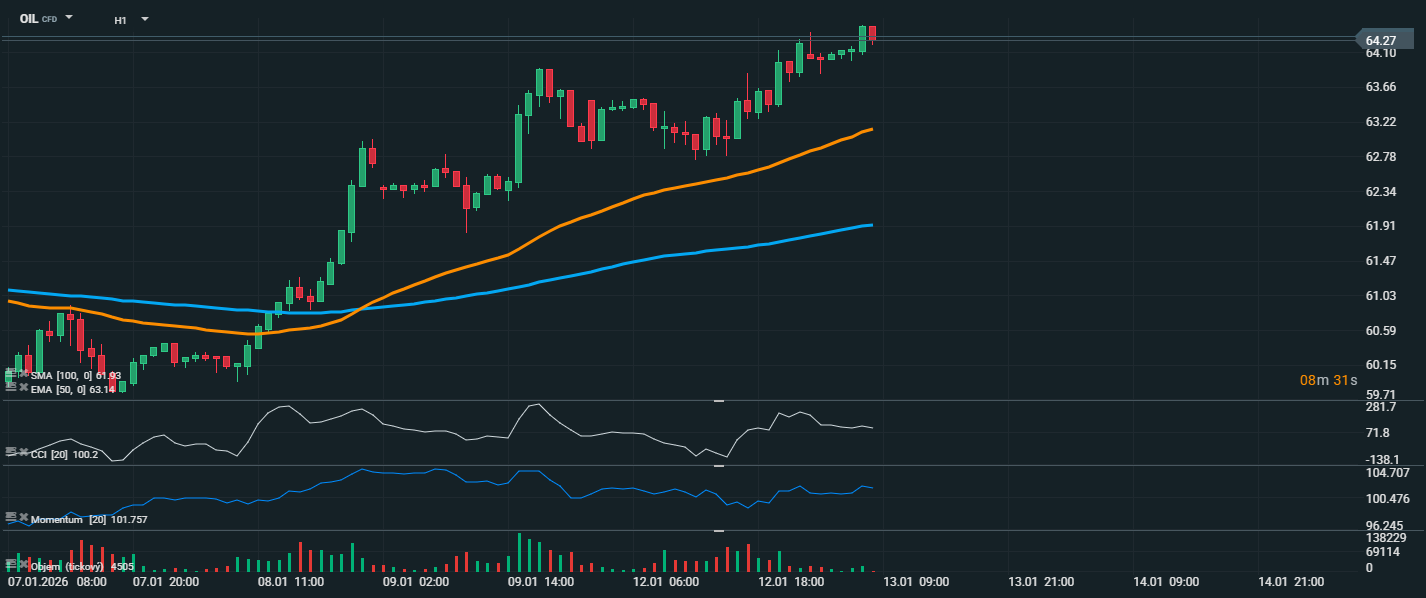Click the orange candle countdown timer
The height and width of the screenshot is (598, 1426).
(x=1328, y=380)
